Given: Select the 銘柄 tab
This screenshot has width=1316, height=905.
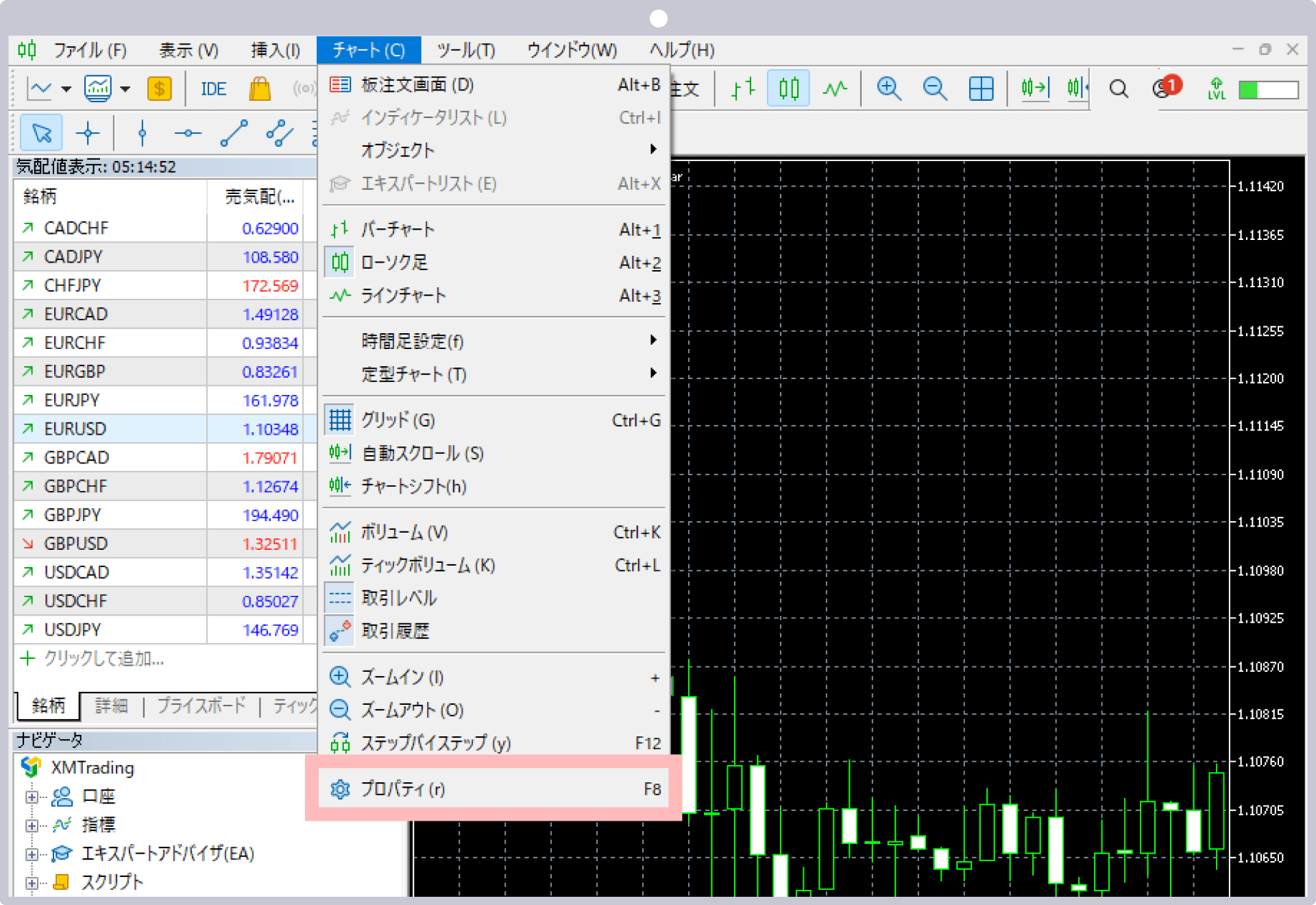Looking at the screenshot, I should tap(48, 705).
